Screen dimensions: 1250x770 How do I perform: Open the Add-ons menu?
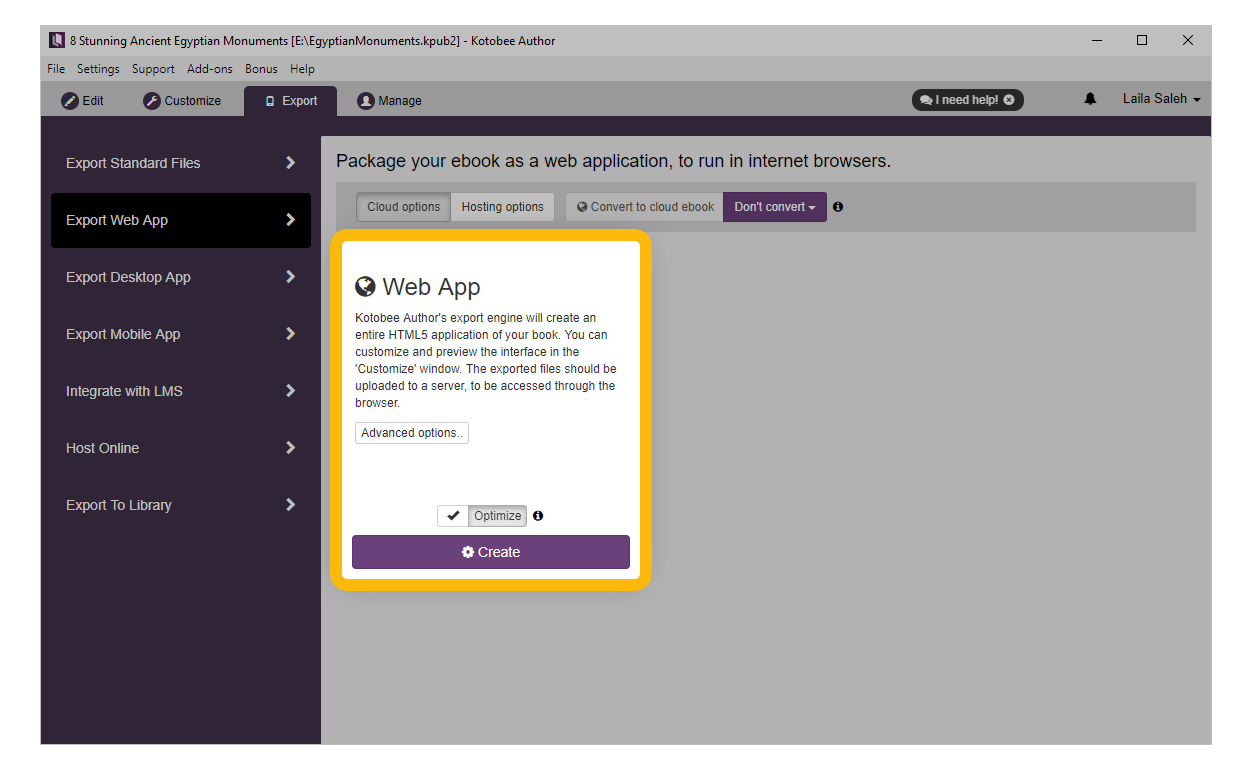pyautogui.click(x=210, y=69)
